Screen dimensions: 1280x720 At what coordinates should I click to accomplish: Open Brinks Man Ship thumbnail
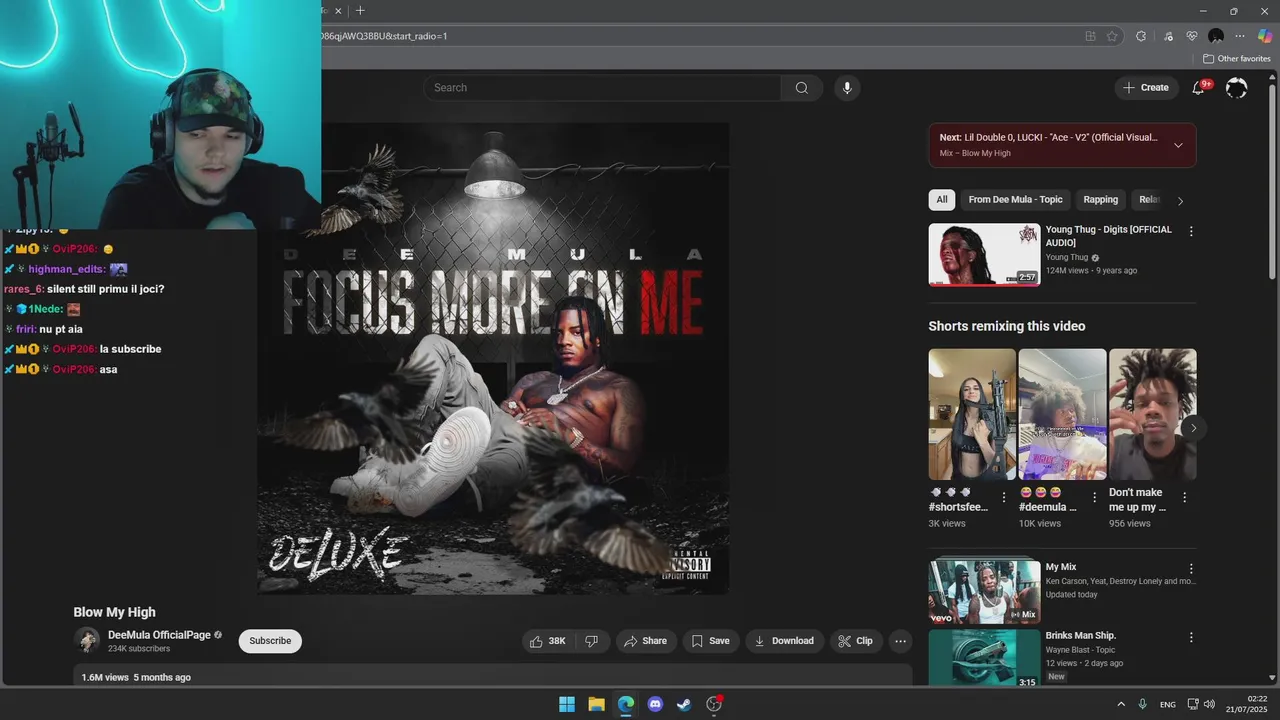pyautogui.click(x=984, y=658)
